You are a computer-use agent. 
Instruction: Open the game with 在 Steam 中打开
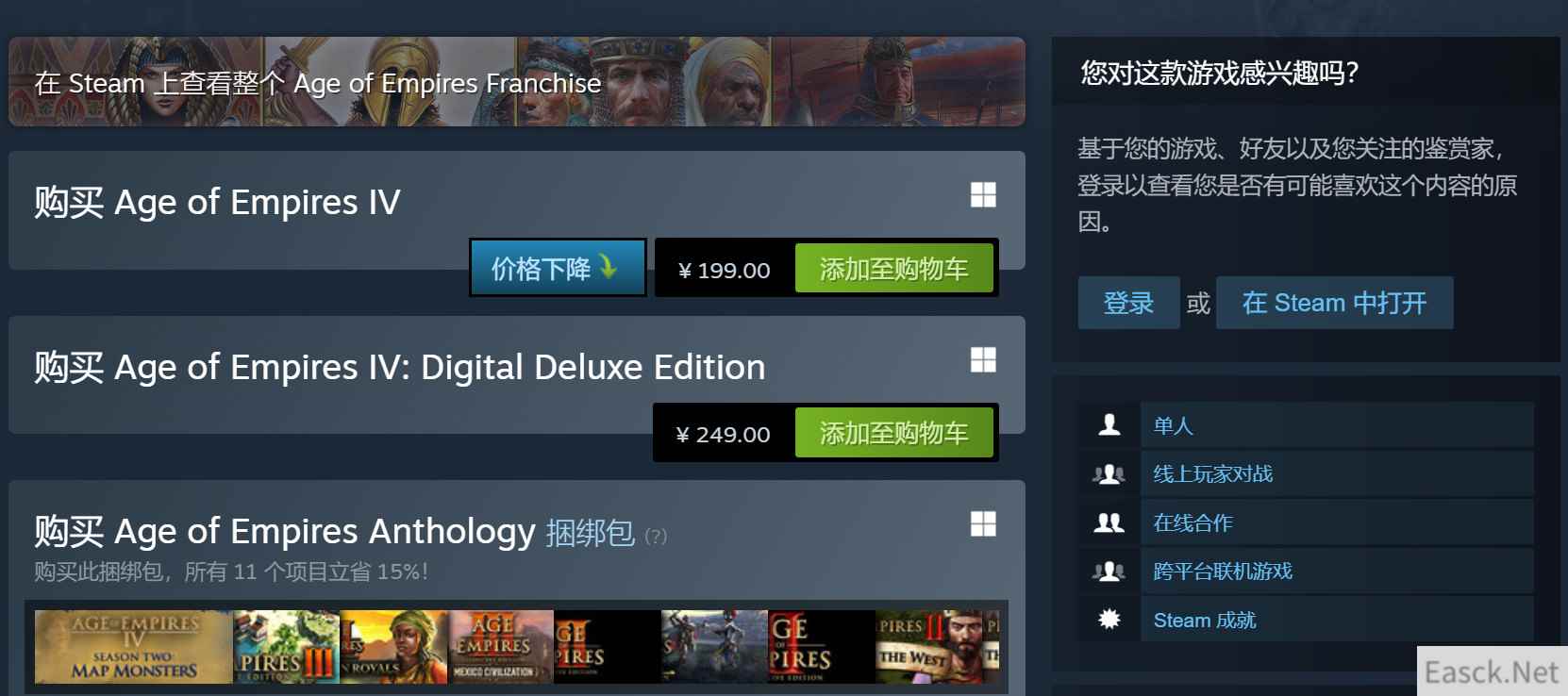click(1334, 303)
